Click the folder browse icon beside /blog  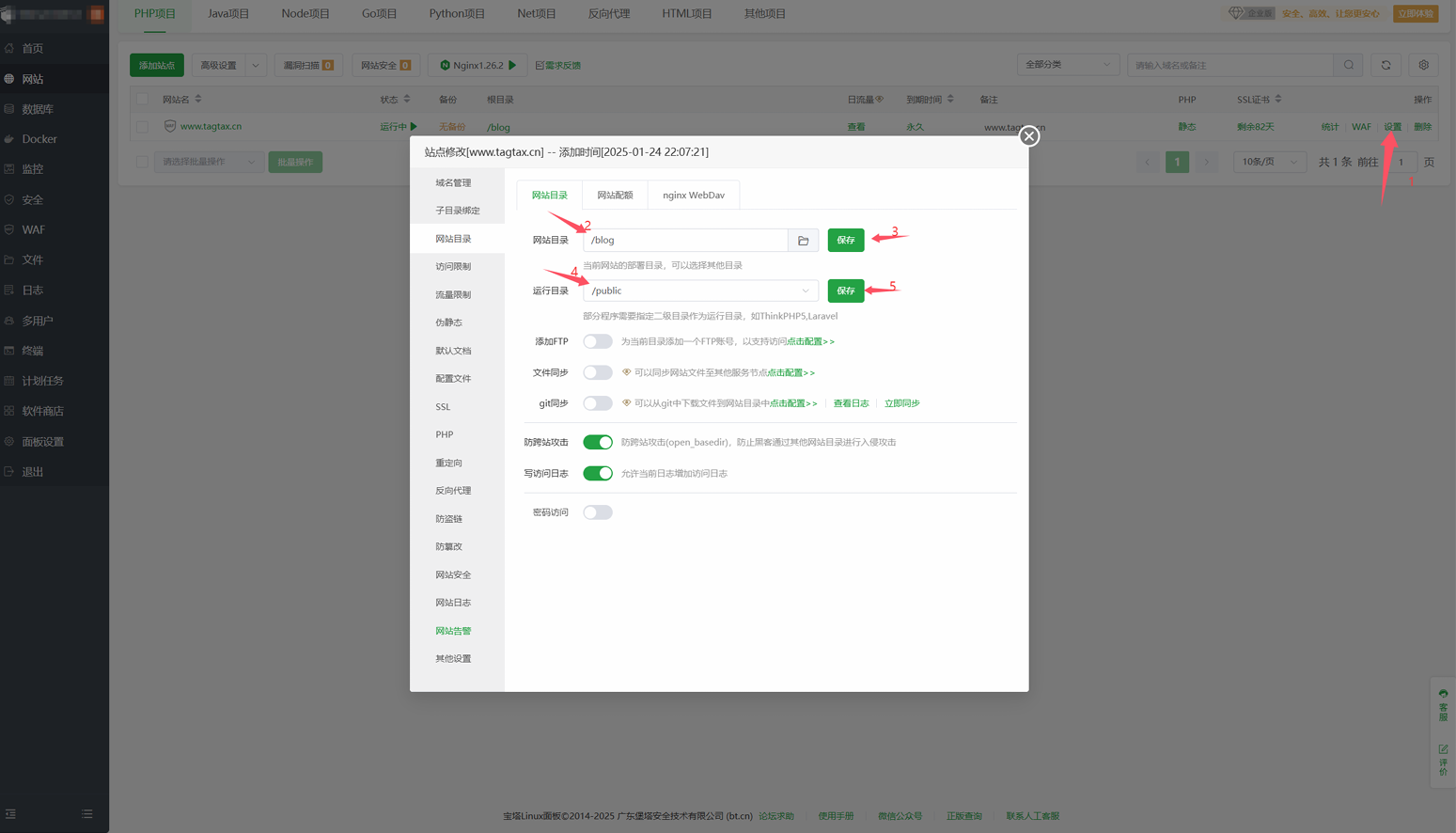[803, 241]
